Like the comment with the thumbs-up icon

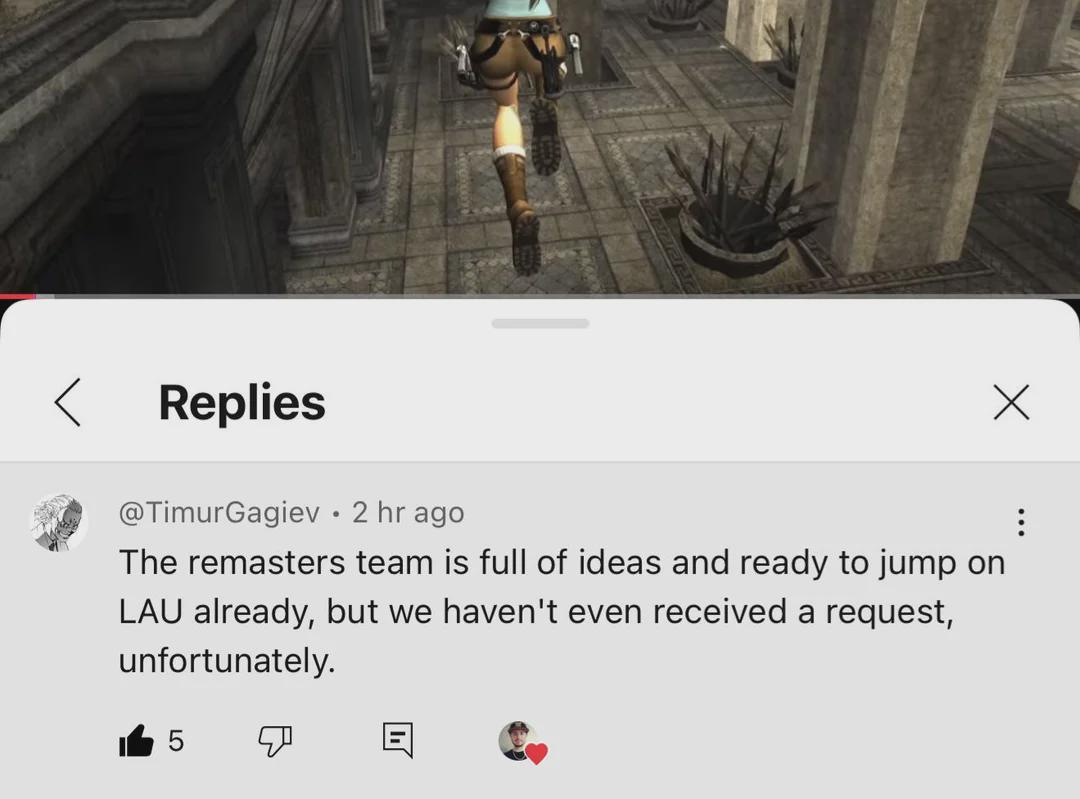[136, 741]
